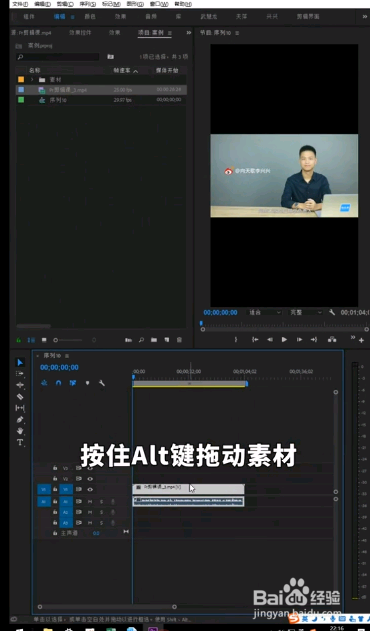Image resolution: width=370 pixels, height=631 pixels.
Task: Sort by frame rate column header
Action: 125,70
